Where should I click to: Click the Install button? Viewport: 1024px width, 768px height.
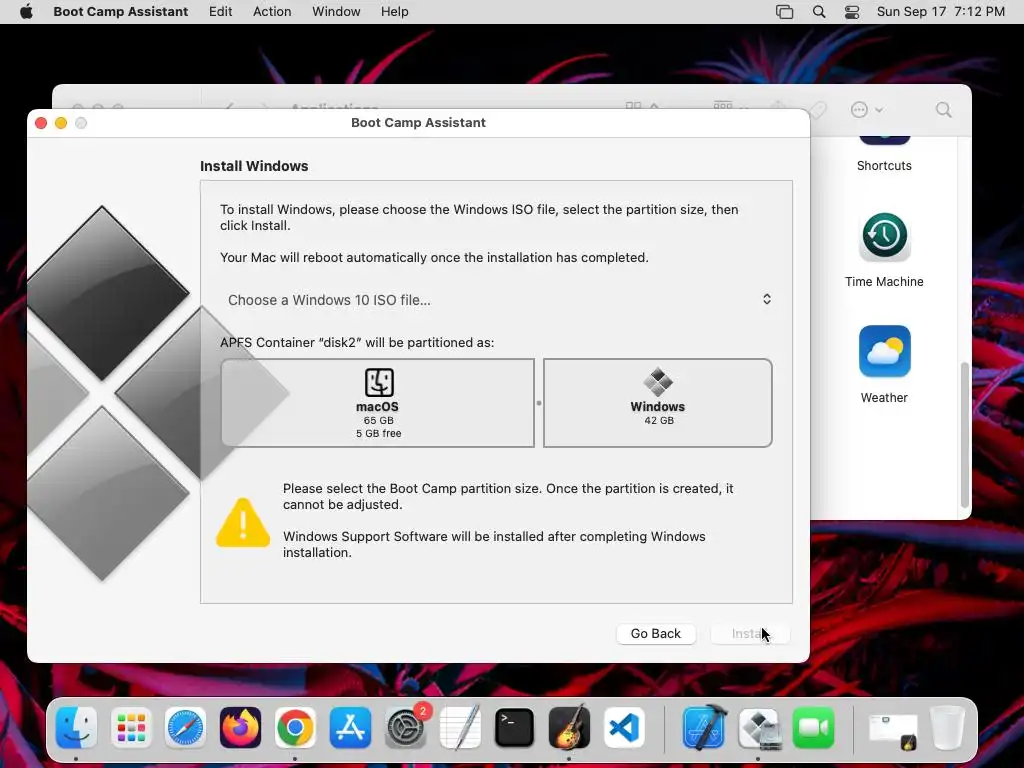click(750, 633)
